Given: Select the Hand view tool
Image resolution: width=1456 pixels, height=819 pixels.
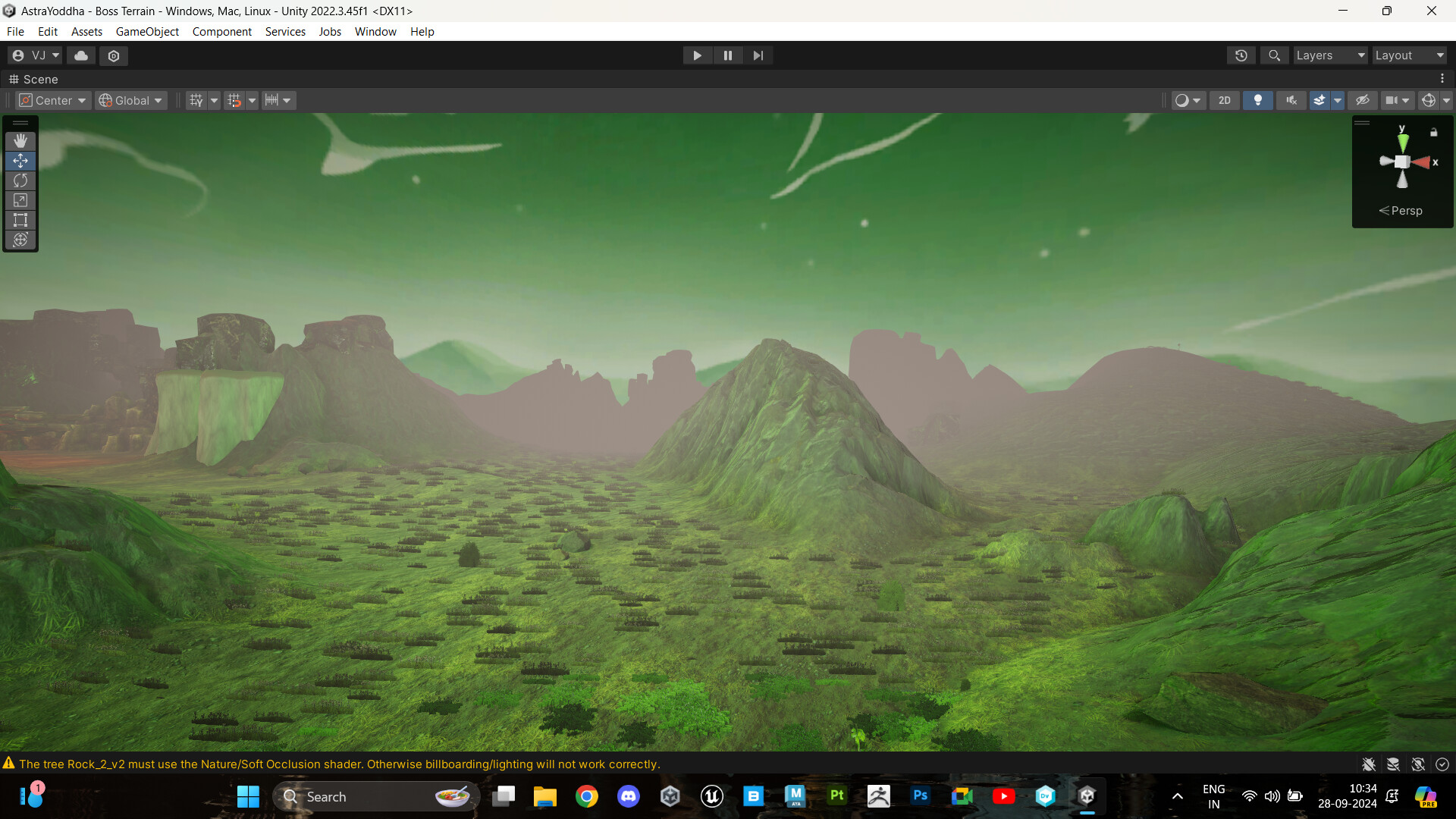Looking at the screenshot, I should pos(20,141).
